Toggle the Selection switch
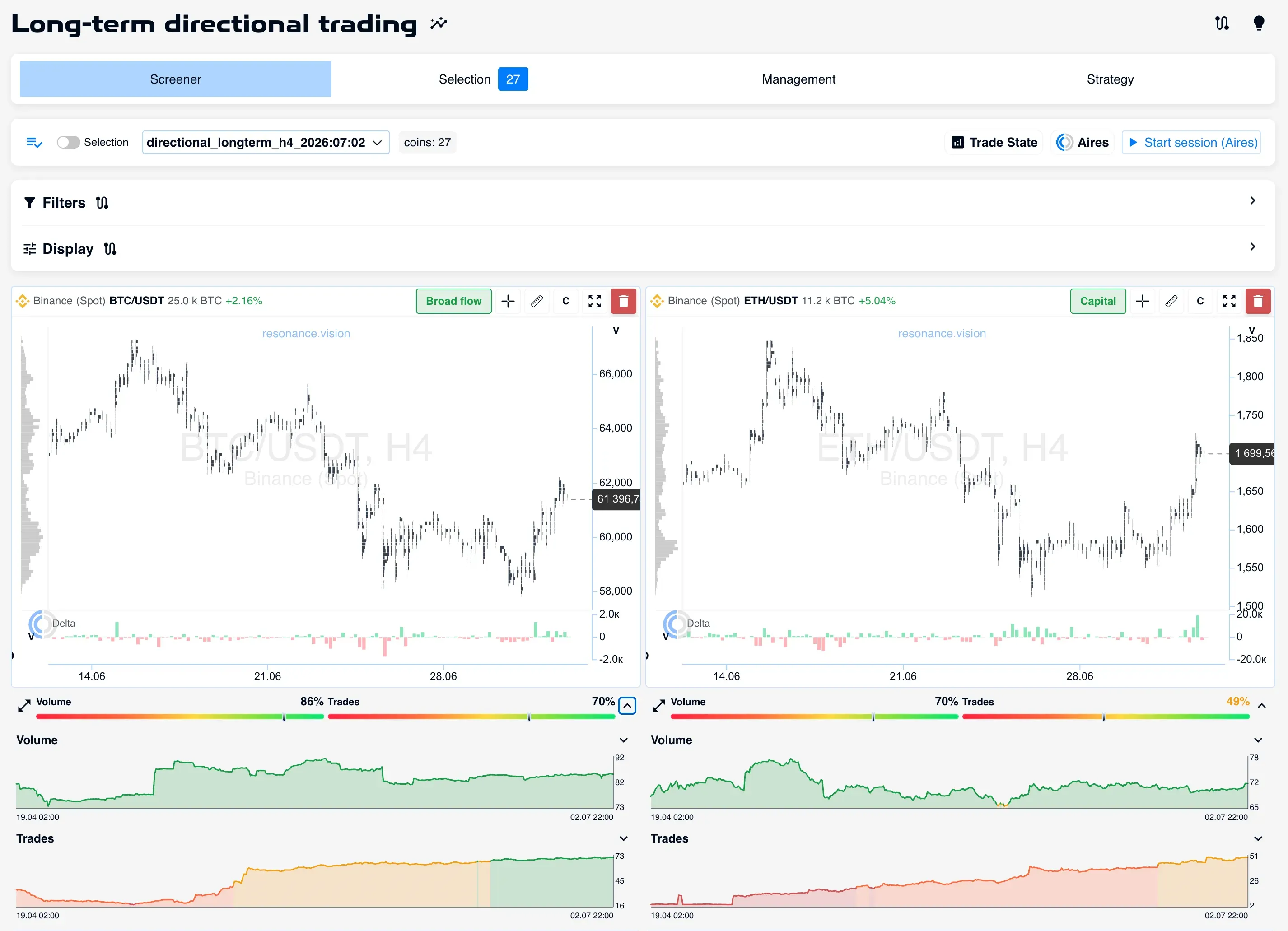Viewport: 1288px width, 931px height. point(68,143)
